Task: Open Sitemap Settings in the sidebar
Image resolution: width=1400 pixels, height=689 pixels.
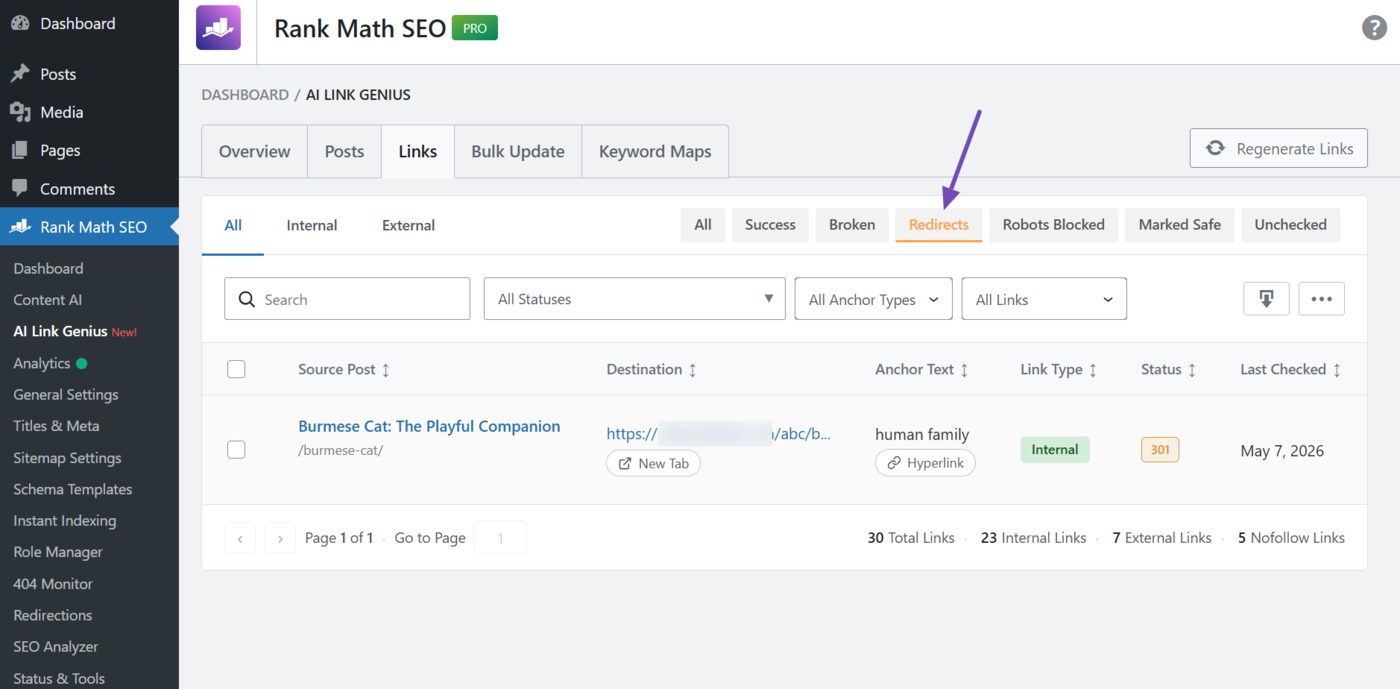Action: (x=67, y=458)
